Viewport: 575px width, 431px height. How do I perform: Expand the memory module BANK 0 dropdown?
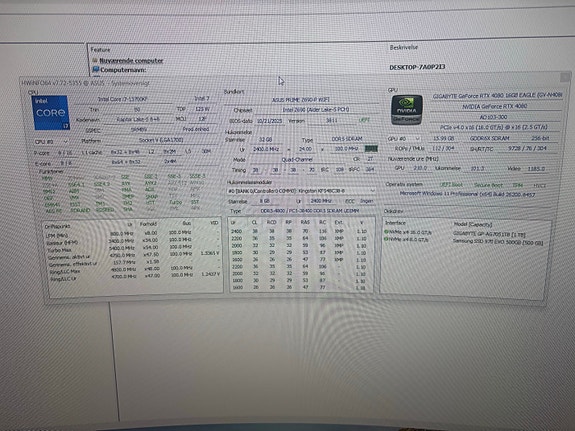(301, 191)
